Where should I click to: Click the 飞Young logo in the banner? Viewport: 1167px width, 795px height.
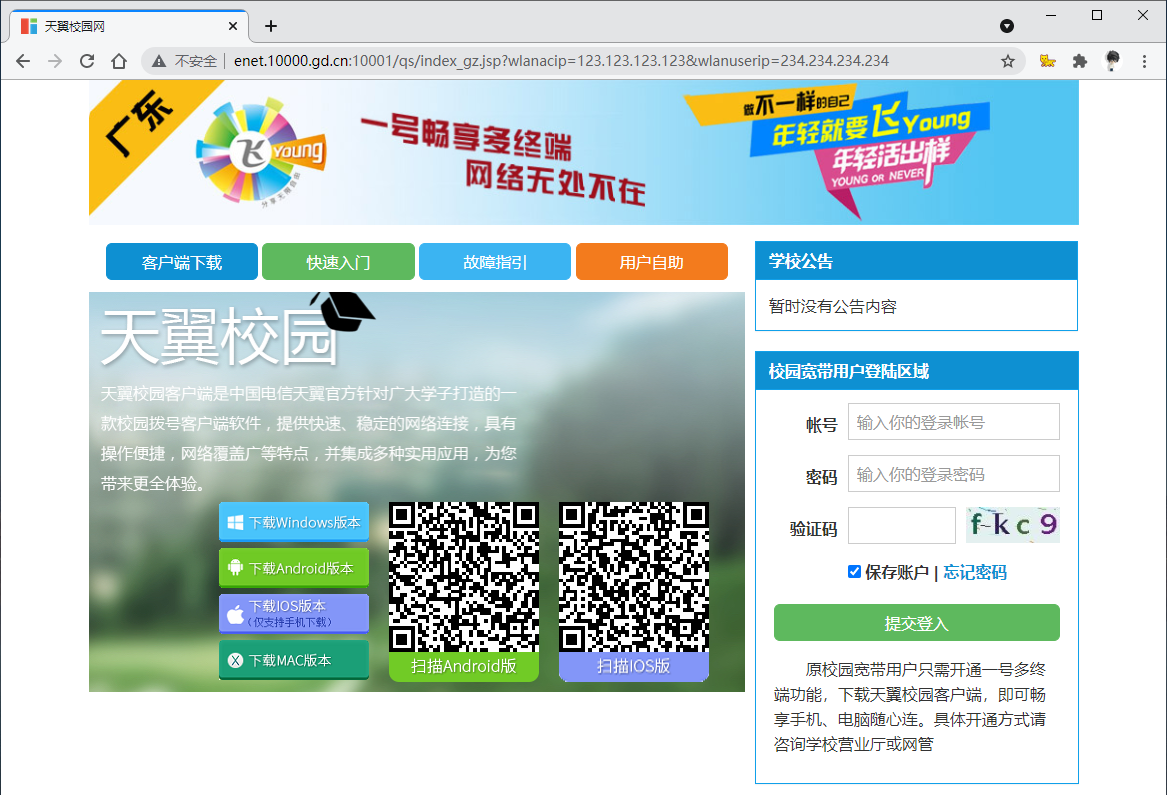(x=260, y=152)
